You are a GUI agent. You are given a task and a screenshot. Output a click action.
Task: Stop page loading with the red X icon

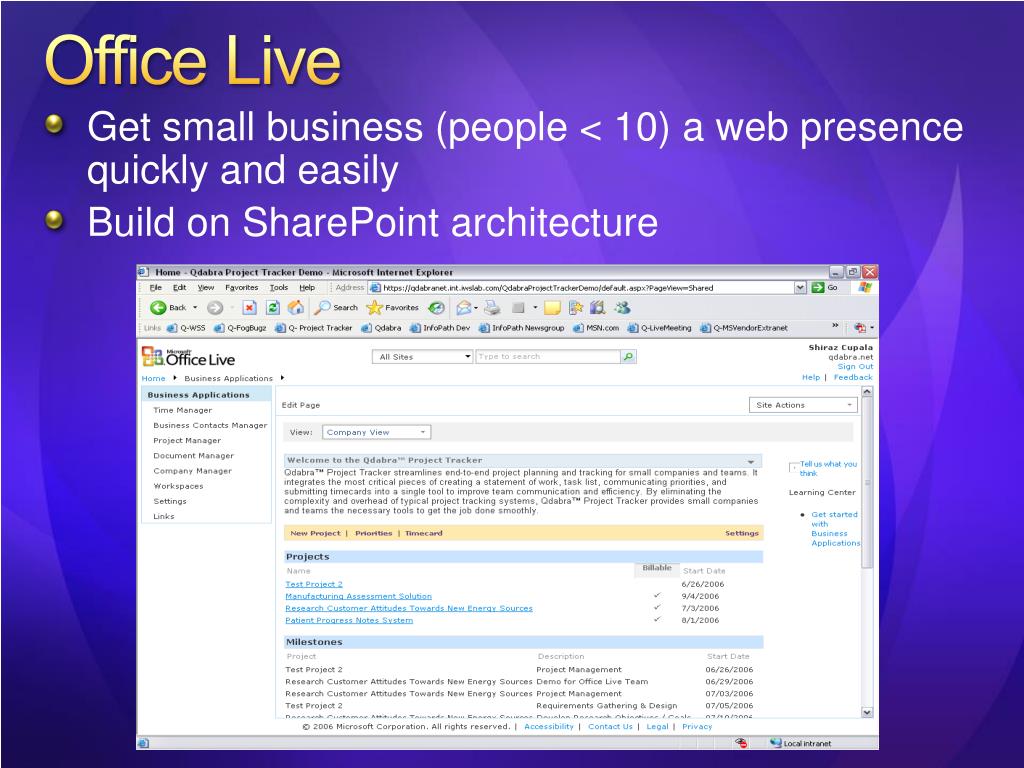249,308
